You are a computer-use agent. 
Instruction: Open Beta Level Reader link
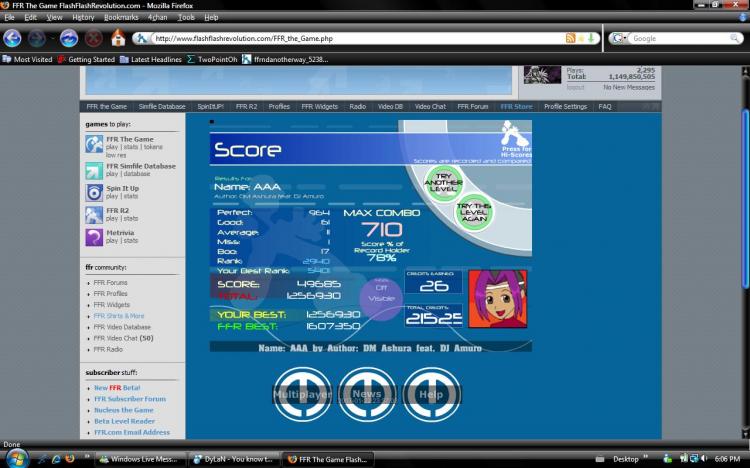[124, 421]
